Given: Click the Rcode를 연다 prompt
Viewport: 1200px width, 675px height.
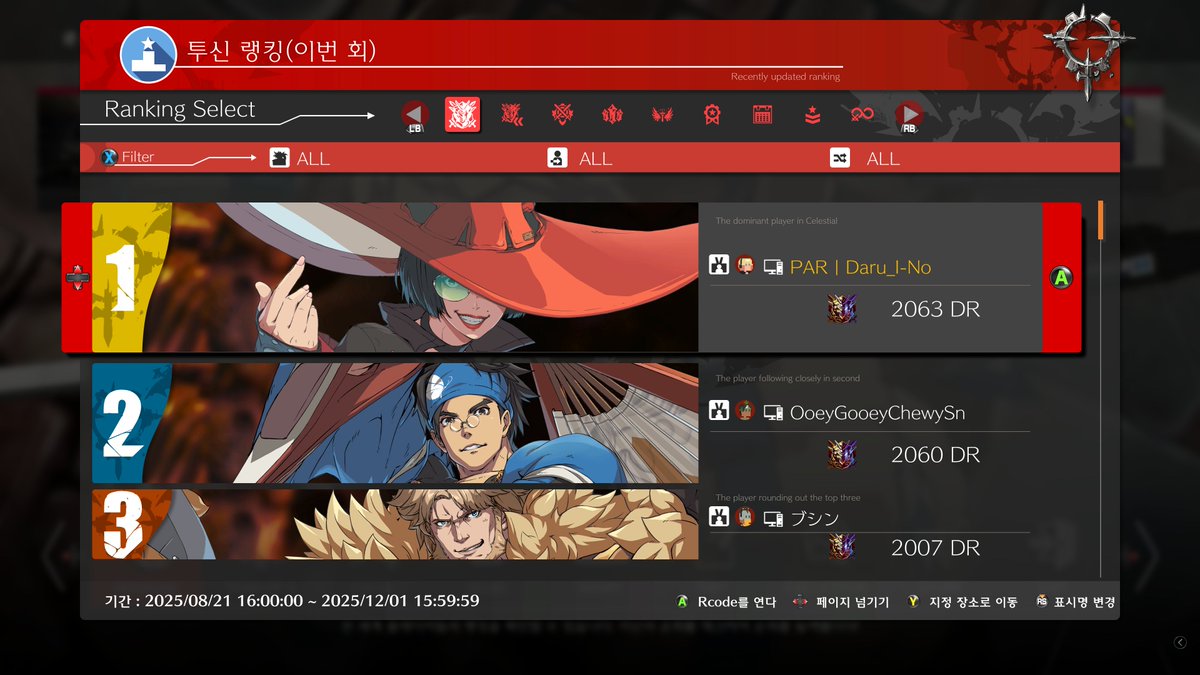Looking at the screenshot, I should [x=726, y=602].
